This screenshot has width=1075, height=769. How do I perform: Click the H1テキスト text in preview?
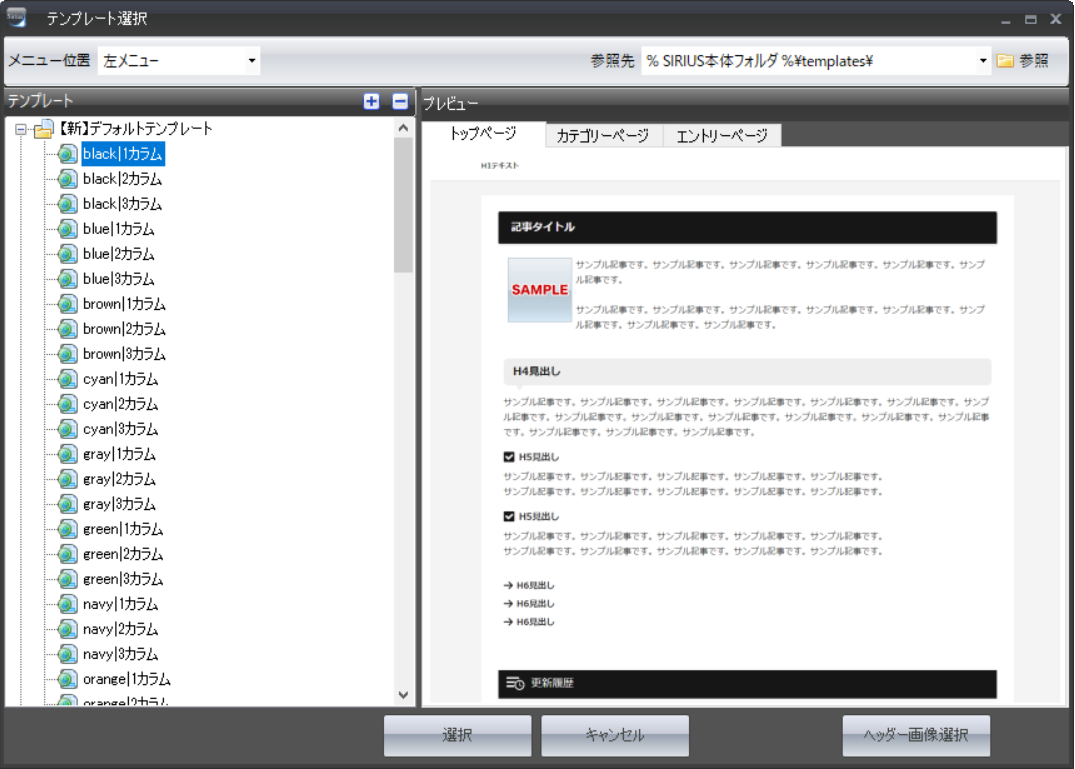pos(499,165)
